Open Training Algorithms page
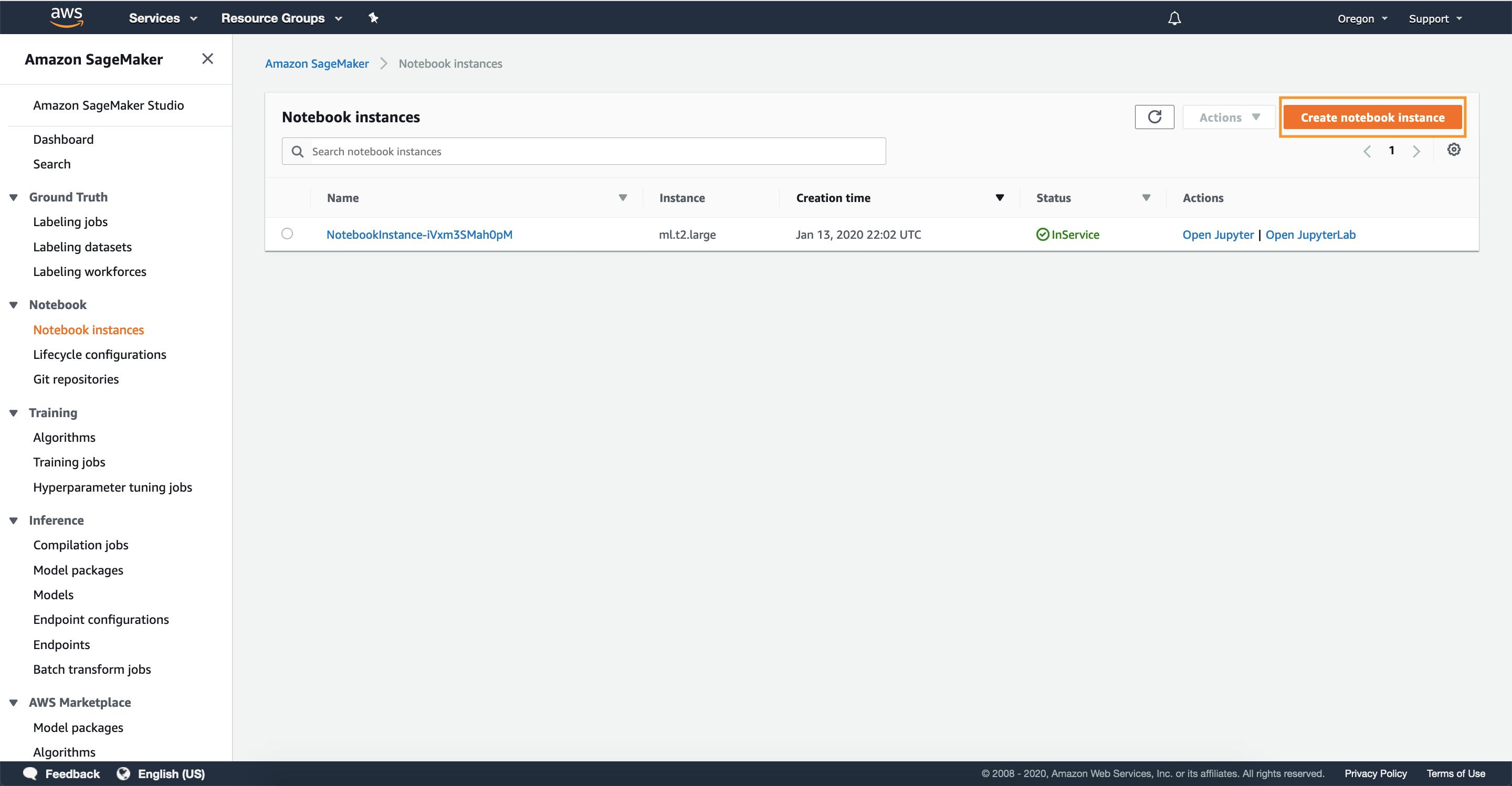This screenshot has height=786, width=1512. pos(64,438)
